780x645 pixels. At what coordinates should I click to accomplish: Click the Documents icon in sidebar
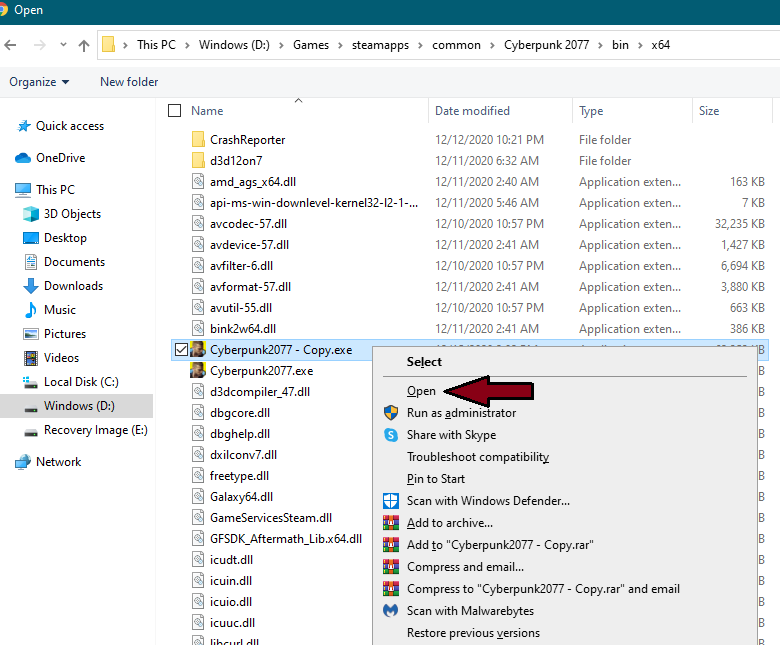pos(31,262)
